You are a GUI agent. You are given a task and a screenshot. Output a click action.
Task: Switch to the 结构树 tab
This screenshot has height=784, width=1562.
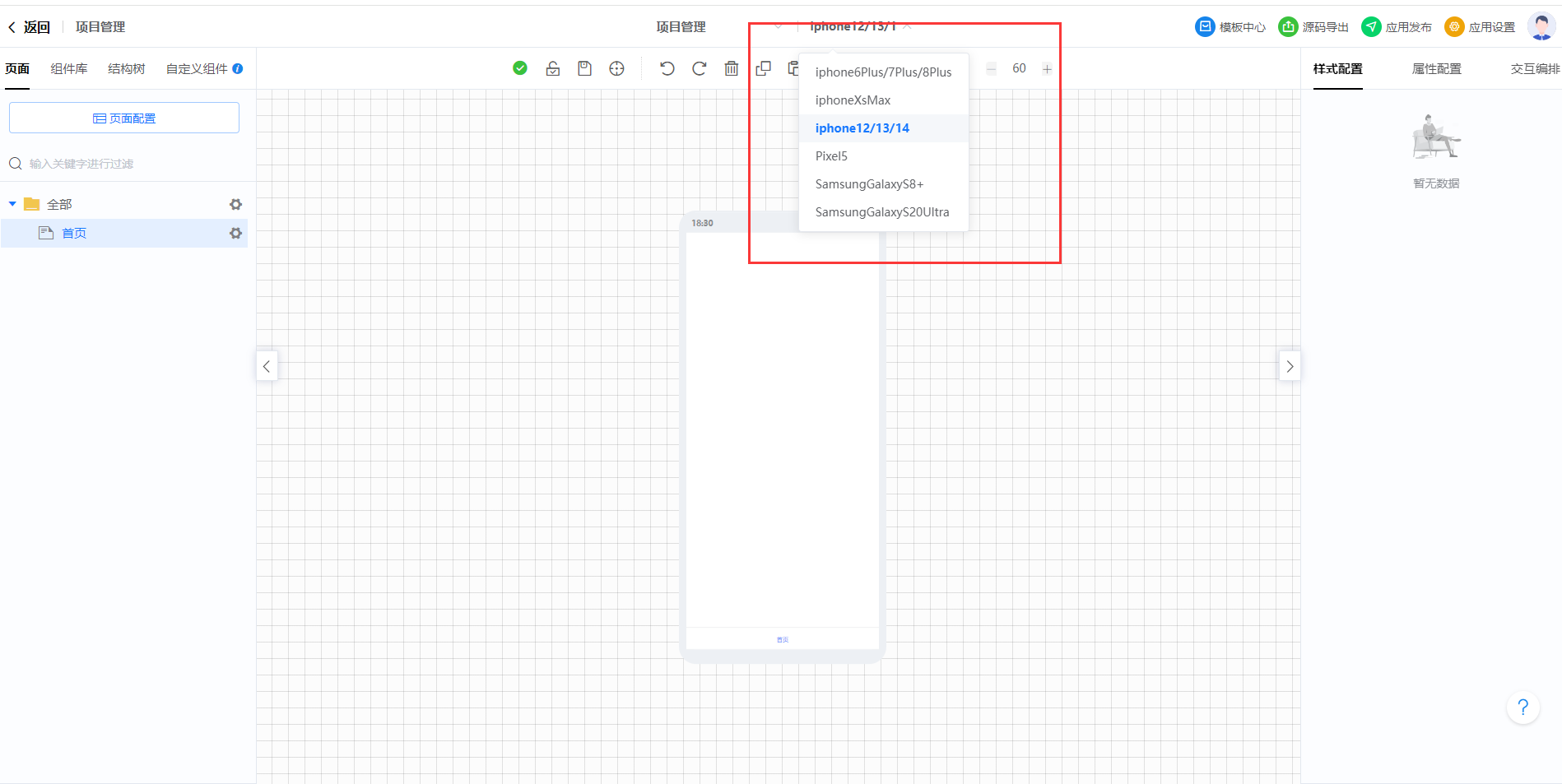coord(127,69)
